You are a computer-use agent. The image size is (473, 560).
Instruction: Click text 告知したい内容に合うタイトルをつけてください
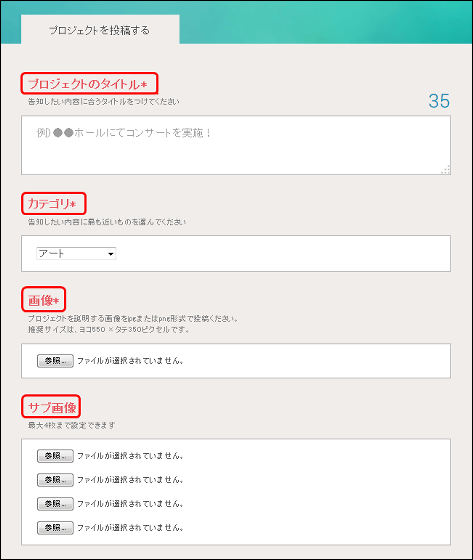(104, 102)
